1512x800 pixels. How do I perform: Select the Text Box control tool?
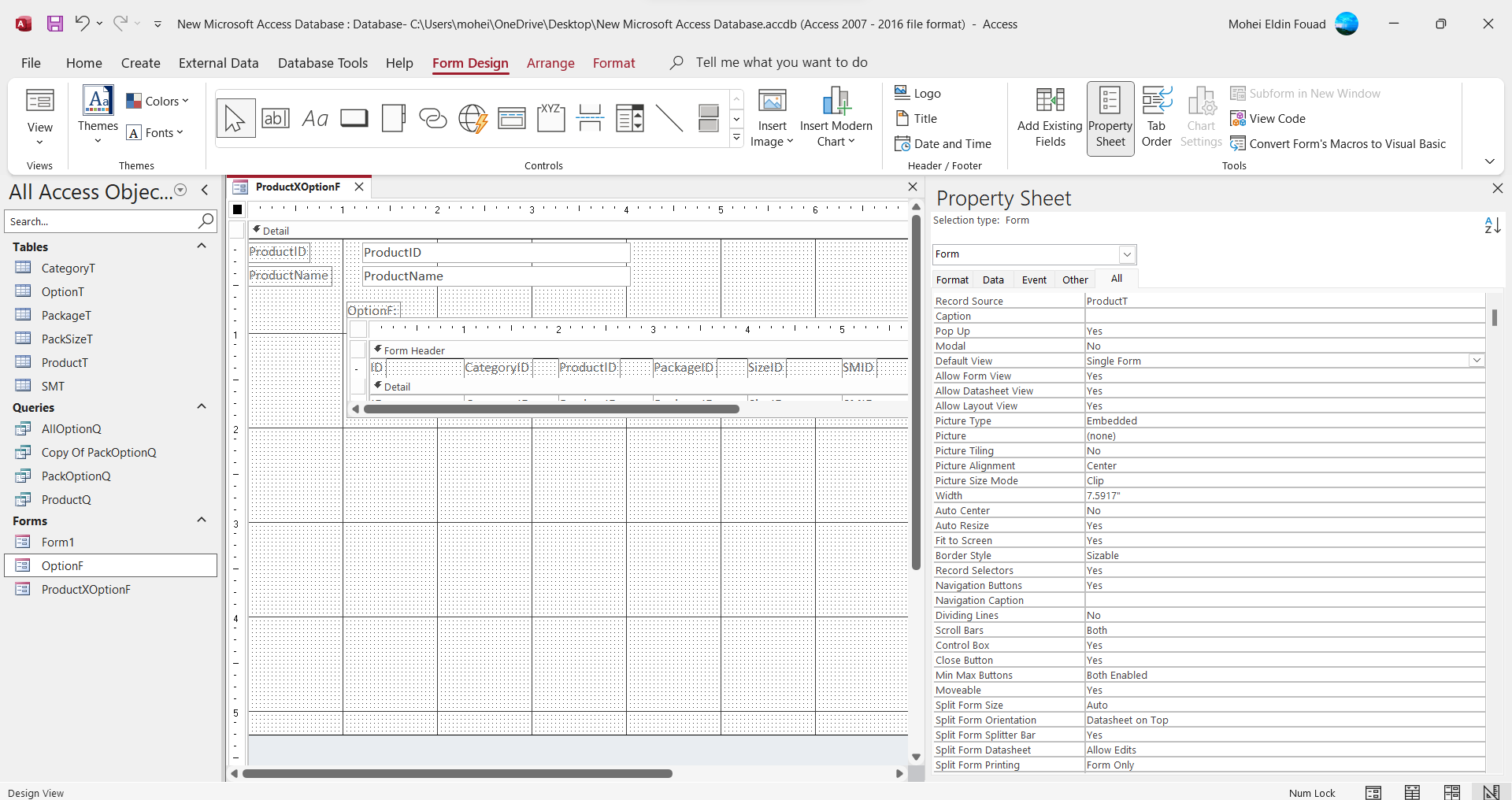point(276,118)
